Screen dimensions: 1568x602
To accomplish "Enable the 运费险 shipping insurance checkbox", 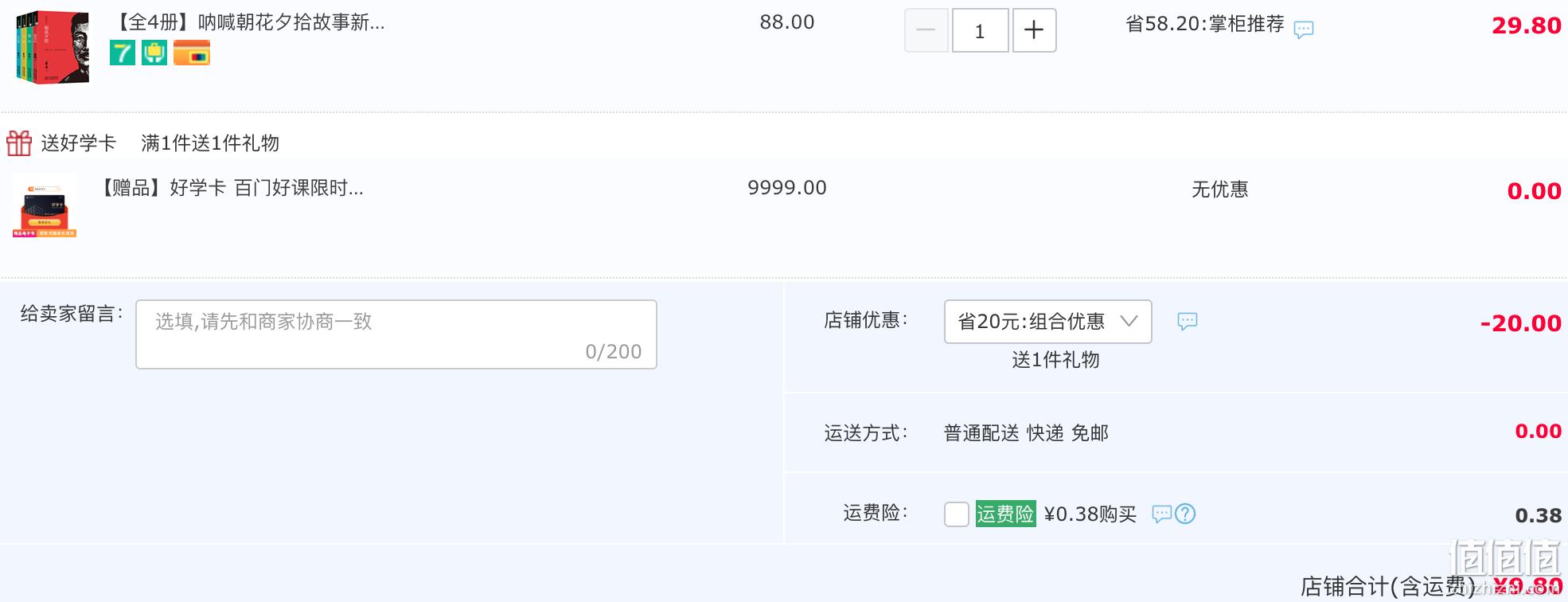I will pyautogui.click(x=957, y=514).
